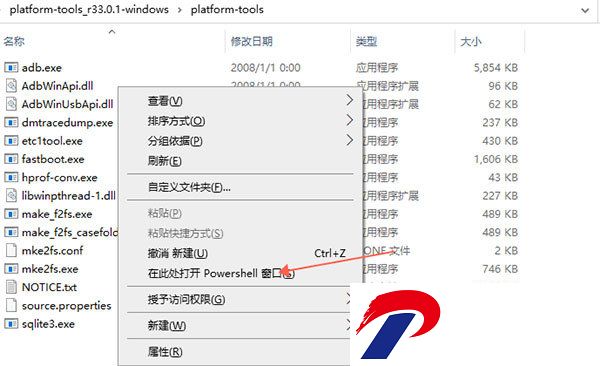
Task: Select the mke2fs.conf file name
Action: pos(52,250)
